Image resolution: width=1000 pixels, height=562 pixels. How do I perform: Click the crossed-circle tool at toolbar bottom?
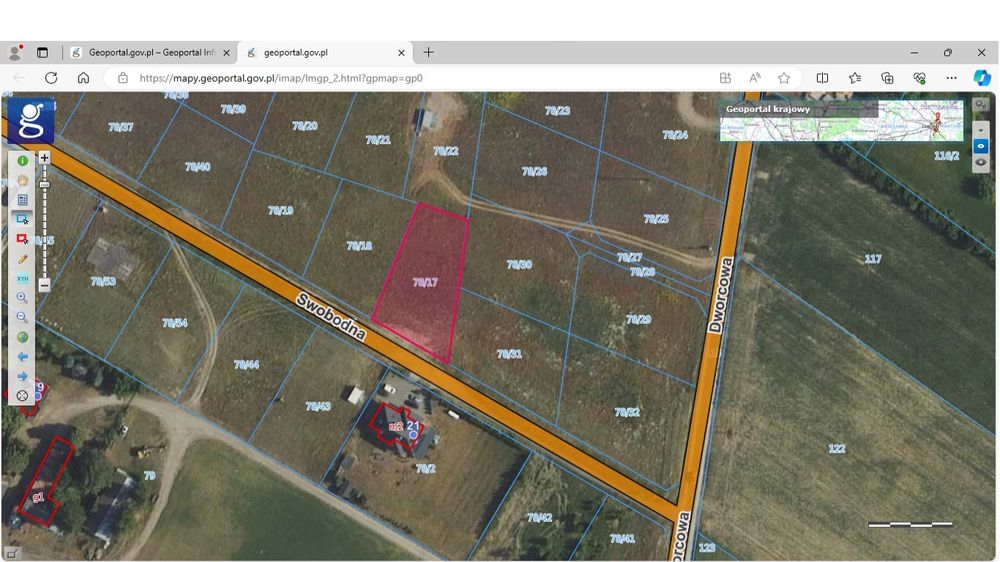coord(22,396)
